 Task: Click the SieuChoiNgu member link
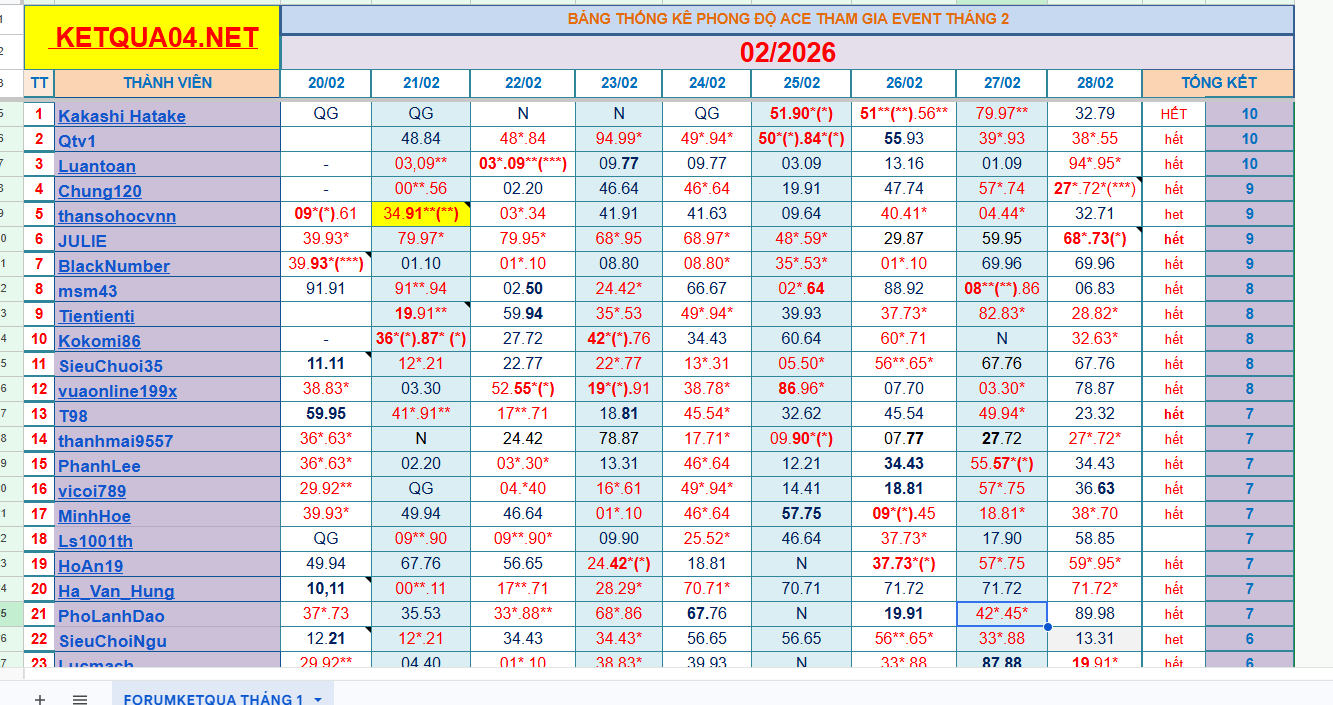(x=112, y=641)
